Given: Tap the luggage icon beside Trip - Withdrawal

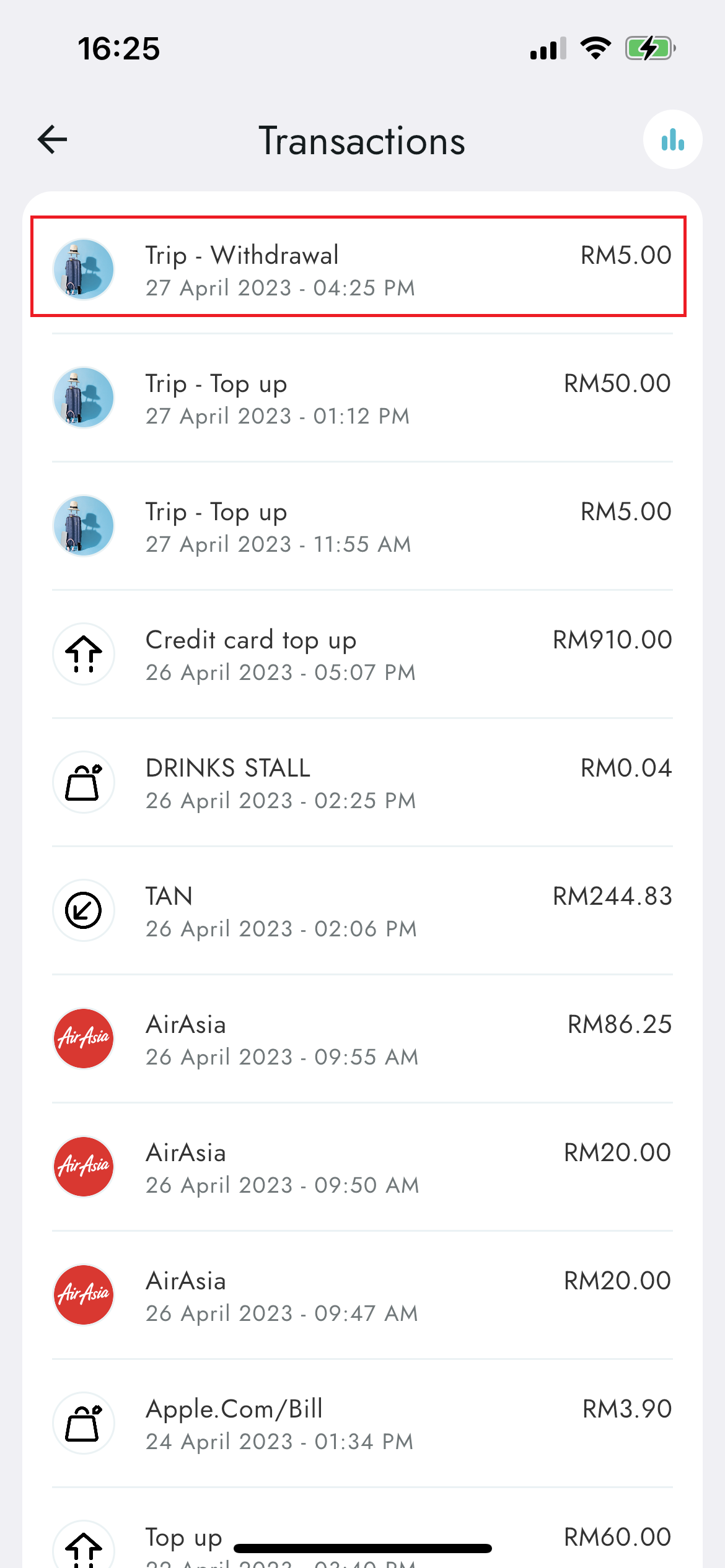Looking at the screenshot, I should 84,269.
